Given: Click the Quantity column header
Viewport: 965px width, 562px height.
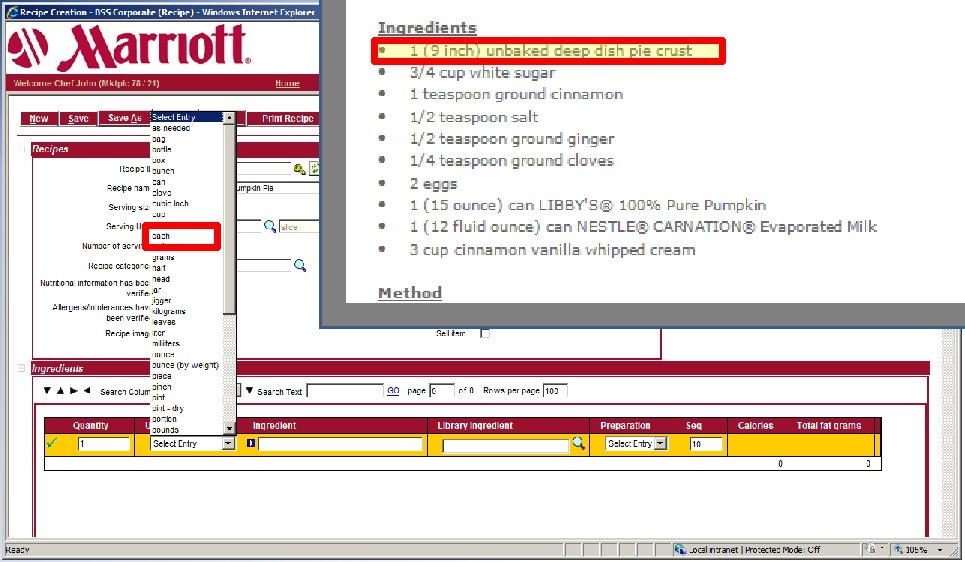Looking at the screenshot, I should pos(90,425).
